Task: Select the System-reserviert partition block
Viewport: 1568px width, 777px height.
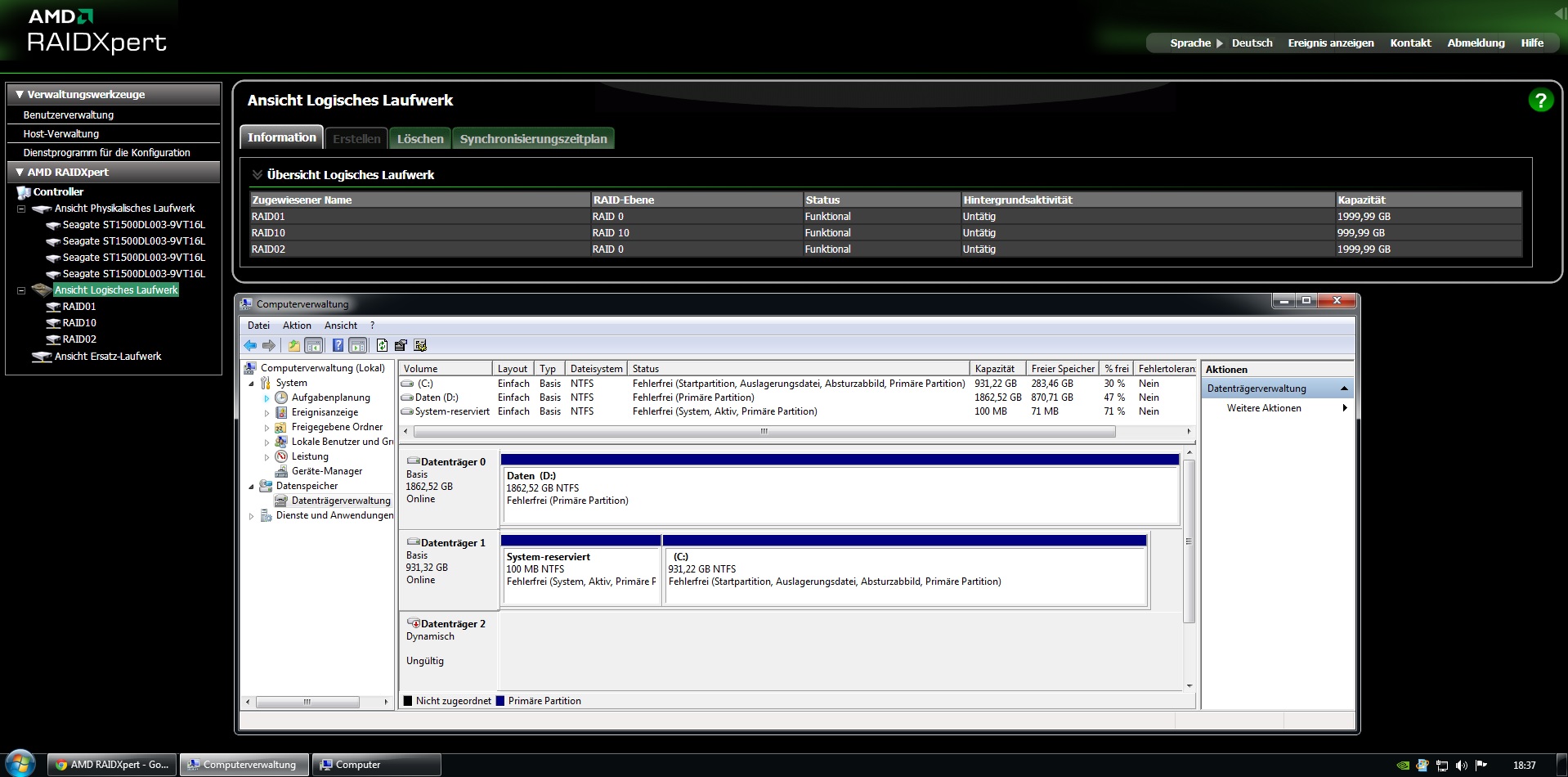Action: tap(581, 570)
